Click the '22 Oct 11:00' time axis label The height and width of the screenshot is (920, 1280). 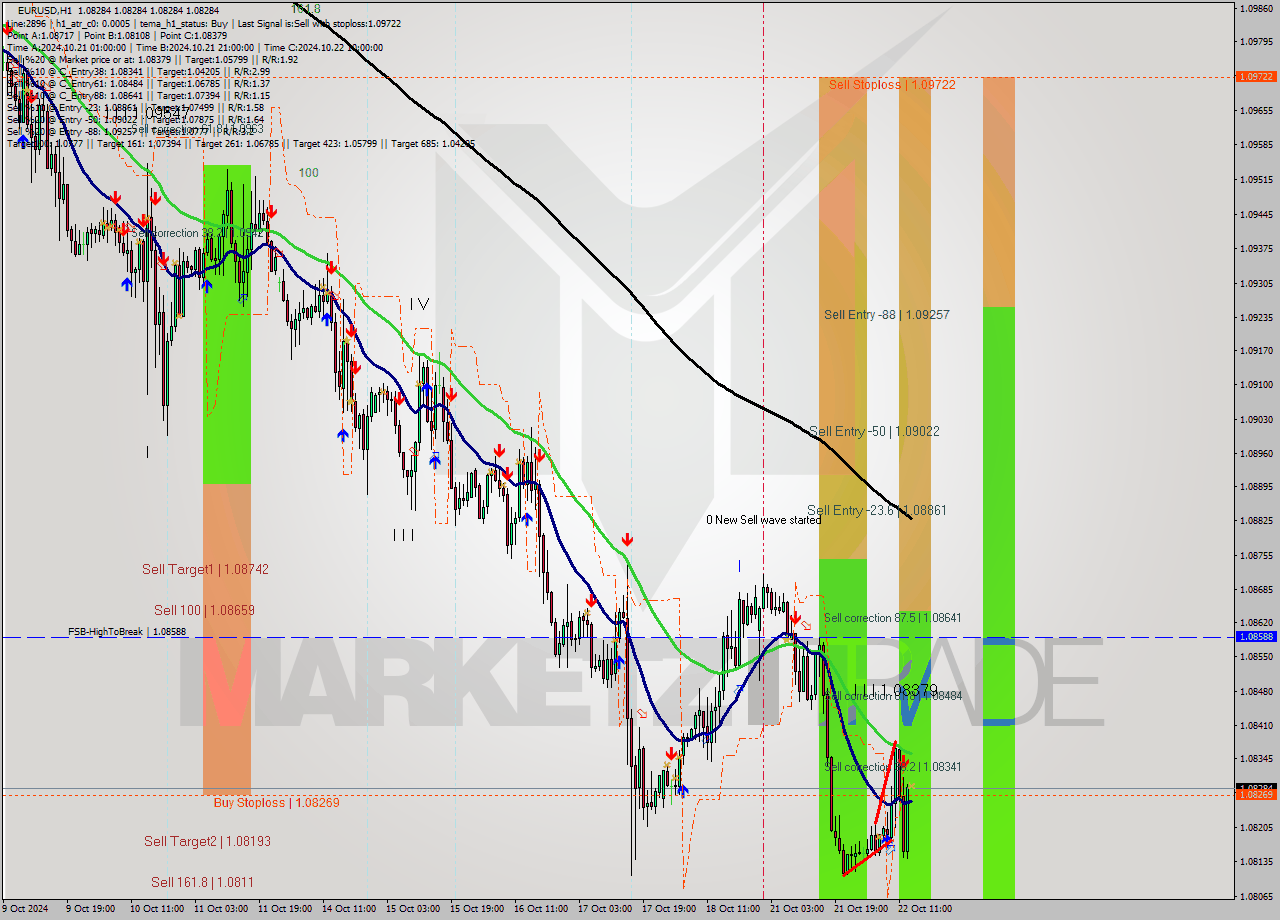tap(924, 909)
